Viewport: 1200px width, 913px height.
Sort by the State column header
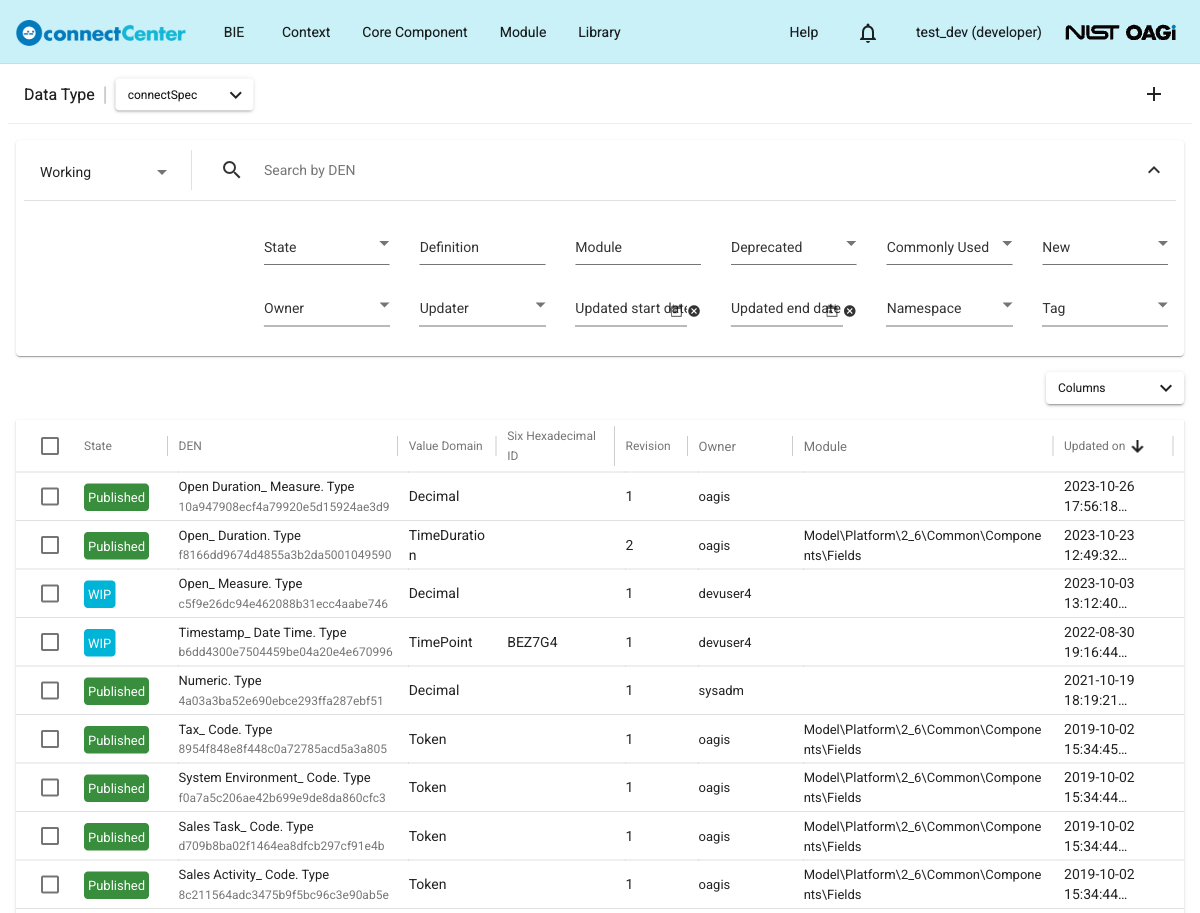pos(98,446)
